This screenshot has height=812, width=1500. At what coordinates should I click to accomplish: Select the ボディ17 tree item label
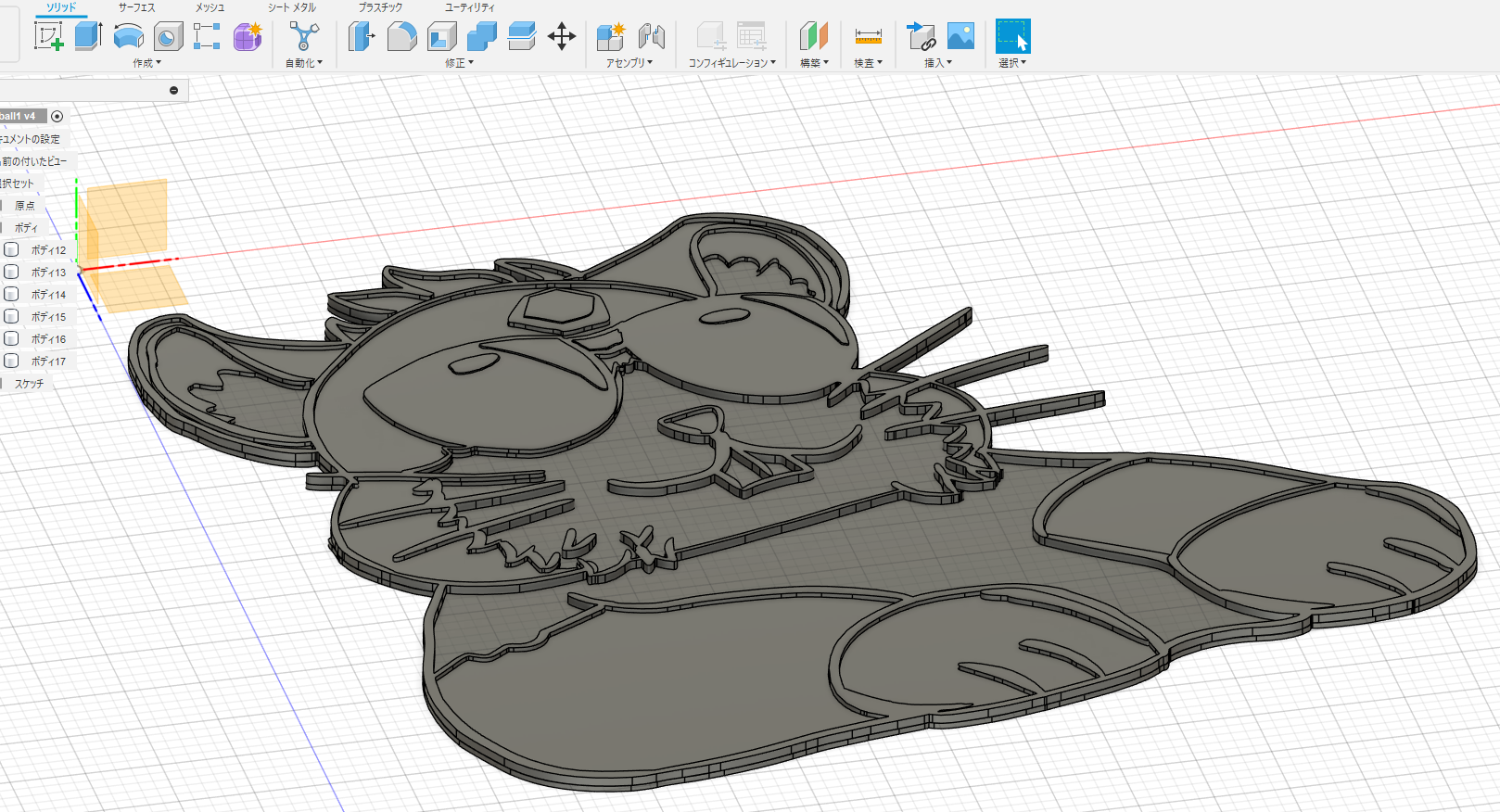pyautogui.click(x=48, y=362)
